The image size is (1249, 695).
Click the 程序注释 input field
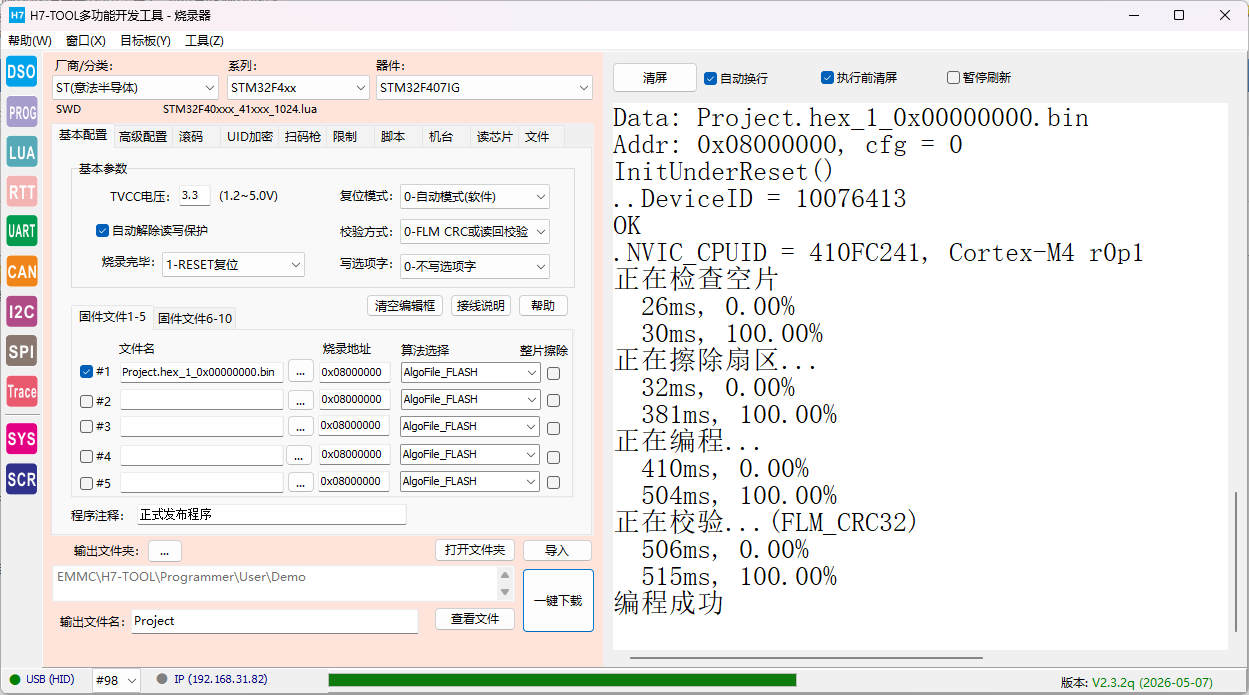coord(272,515)
